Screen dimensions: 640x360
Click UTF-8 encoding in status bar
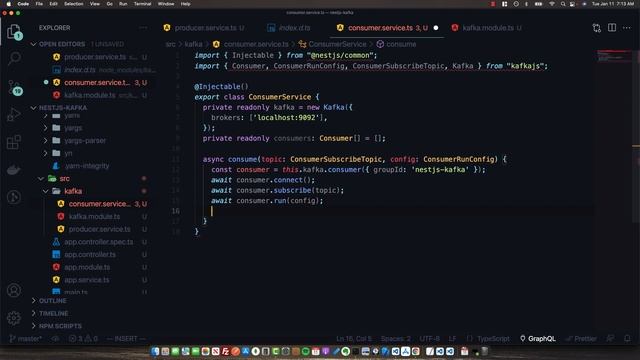click(429, 338)
